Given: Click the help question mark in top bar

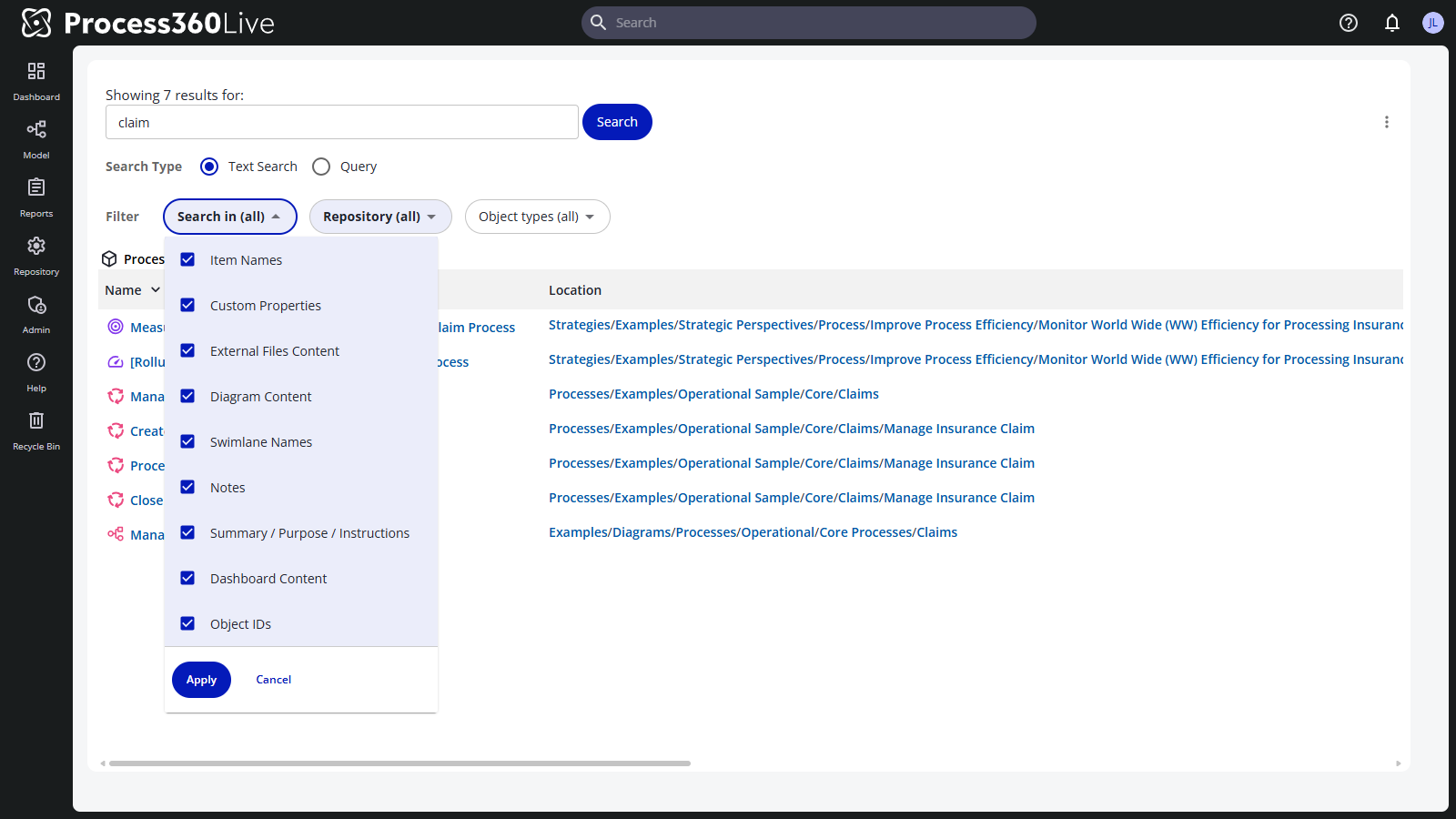Looking at the screenshot, I should 1349,23.
